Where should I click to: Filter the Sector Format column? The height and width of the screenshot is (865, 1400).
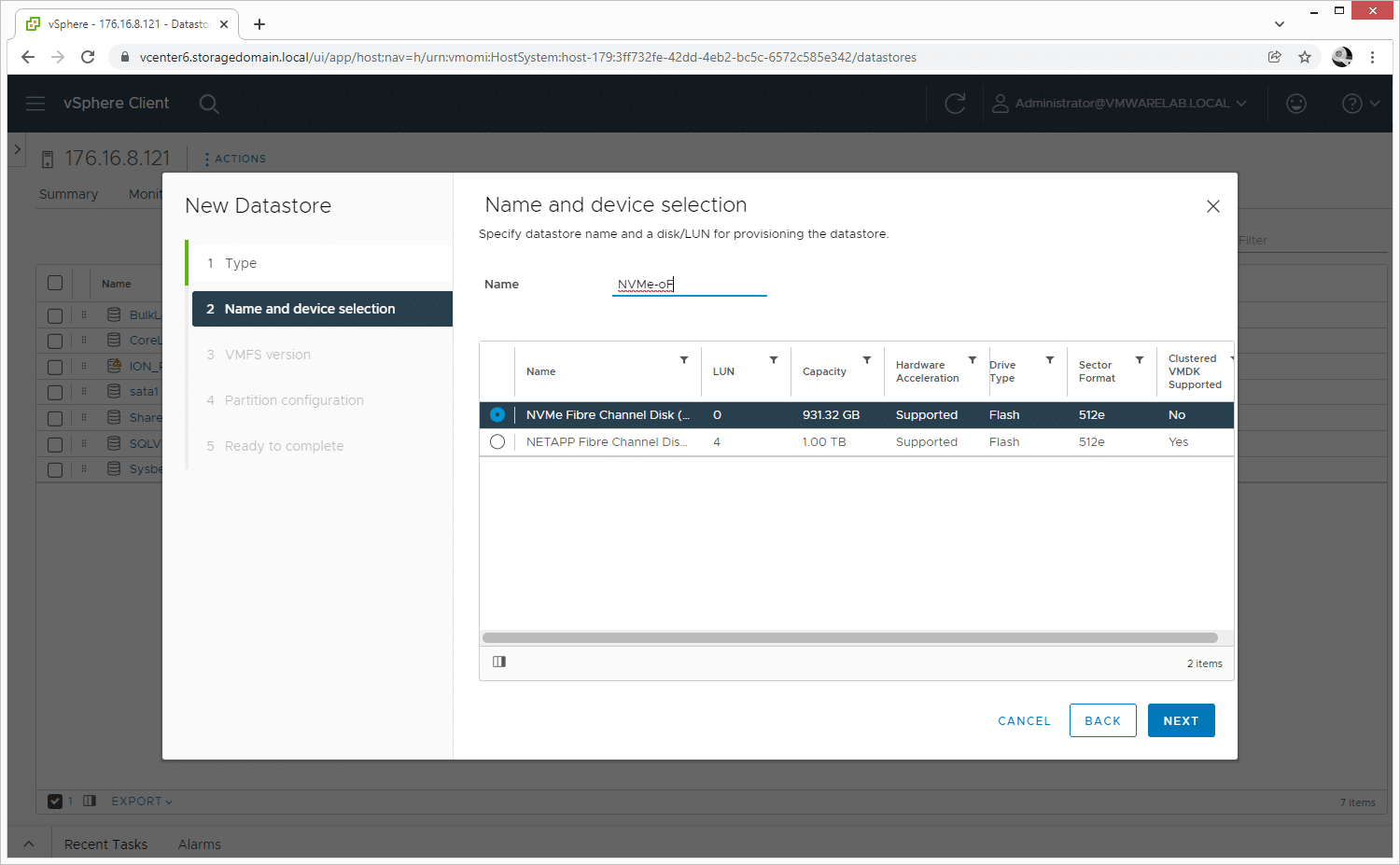tap(1140, 360)
